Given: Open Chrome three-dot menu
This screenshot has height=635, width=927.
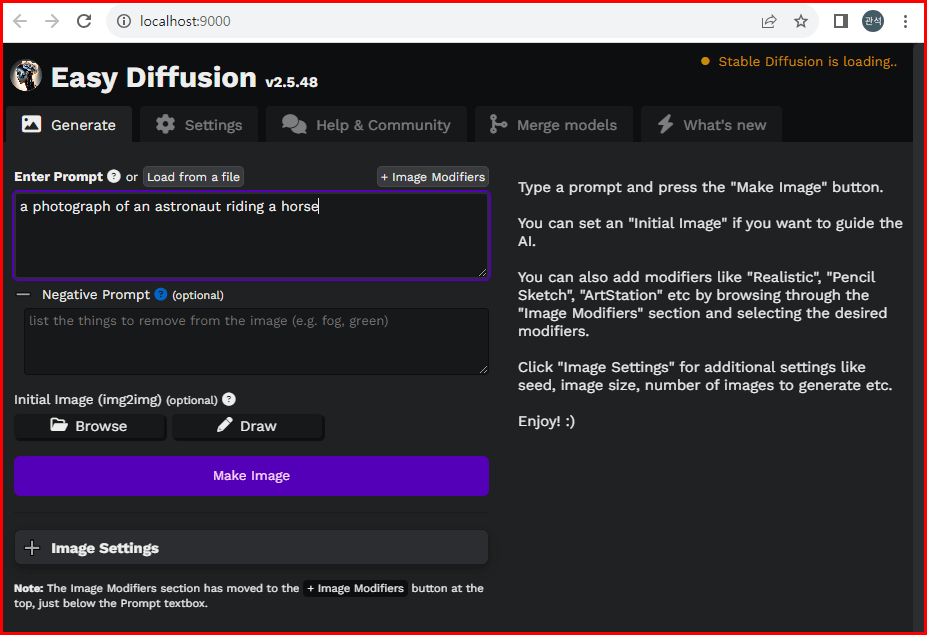Looking at the screenshot, I should tap(905, 22).
